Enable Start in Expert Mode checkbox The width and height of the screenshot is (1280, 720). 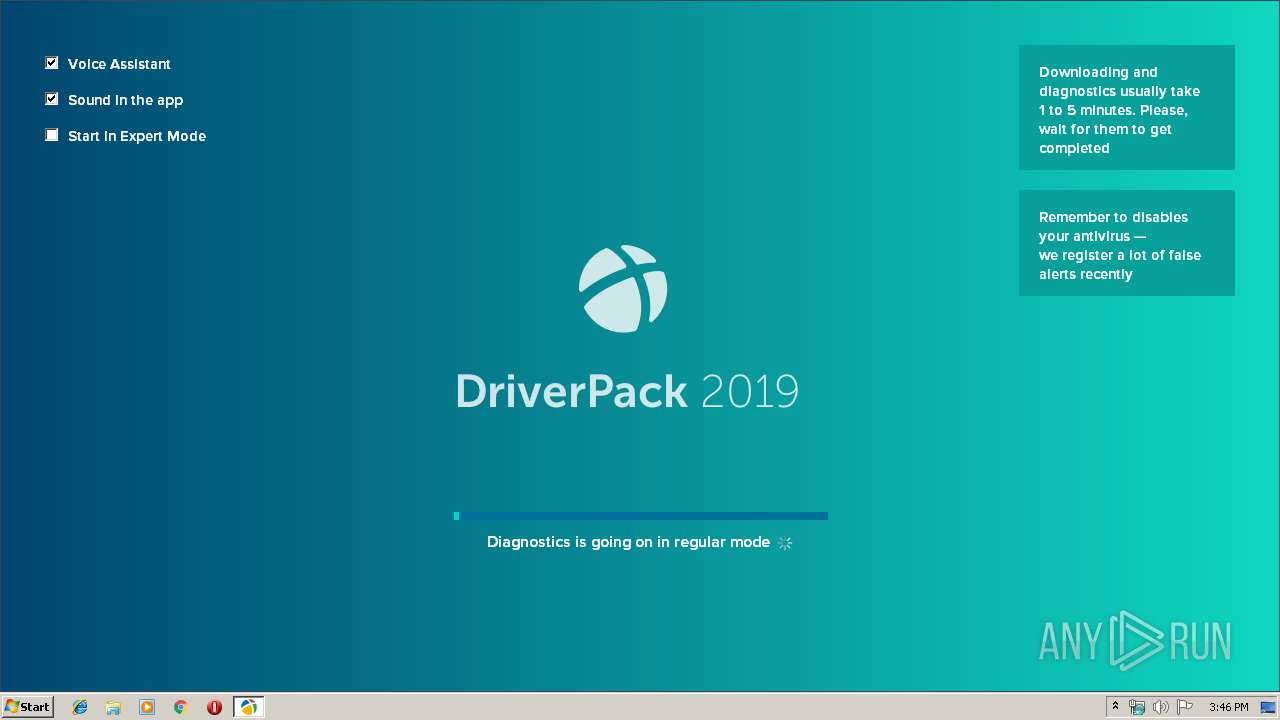[x=52, y=135]
